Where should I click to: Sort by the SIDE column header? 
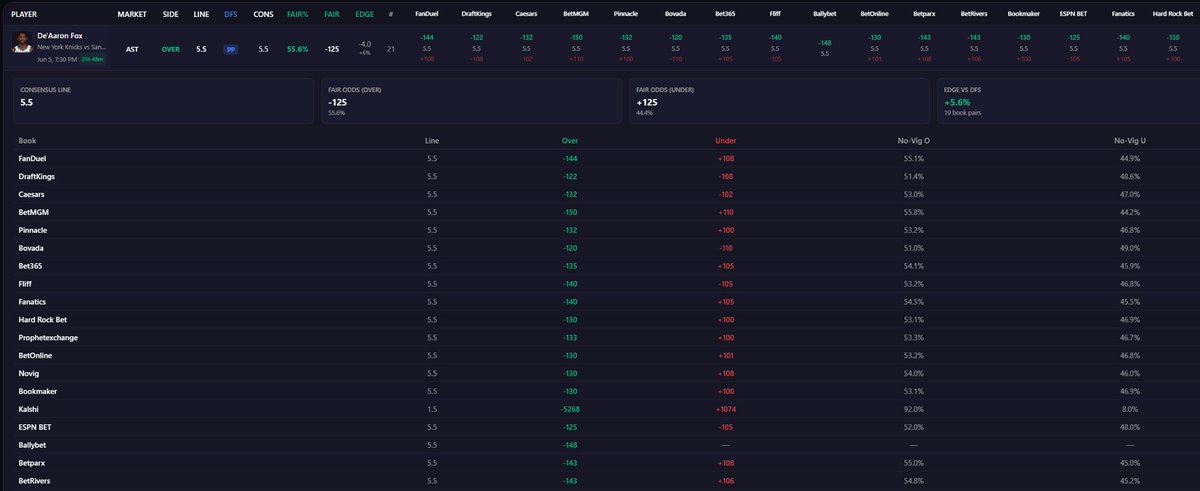point(171,15)
